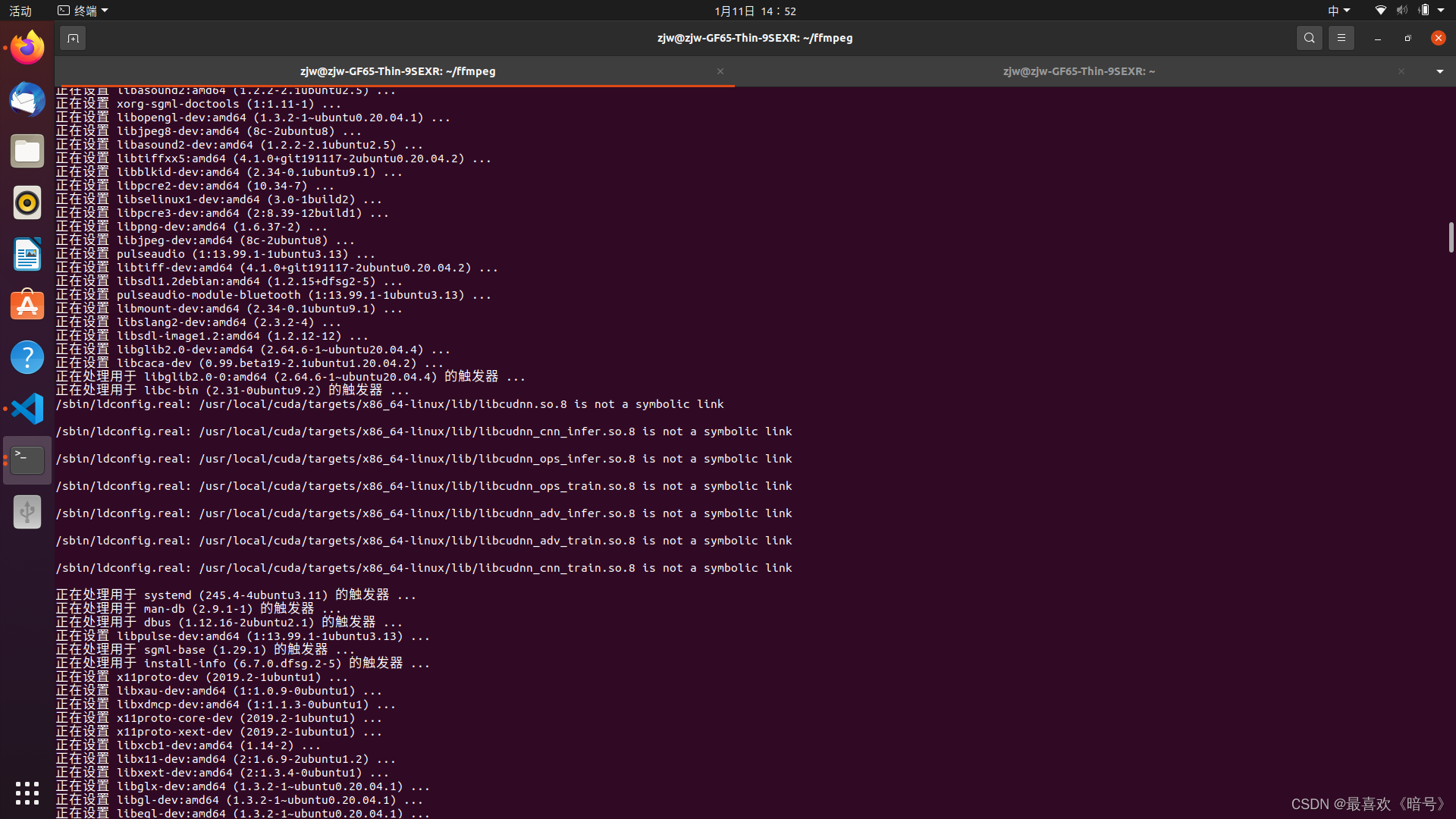Open Visual Studio Code from dock
This screenshot has height=819, width=1456.
tap(27, 409)
